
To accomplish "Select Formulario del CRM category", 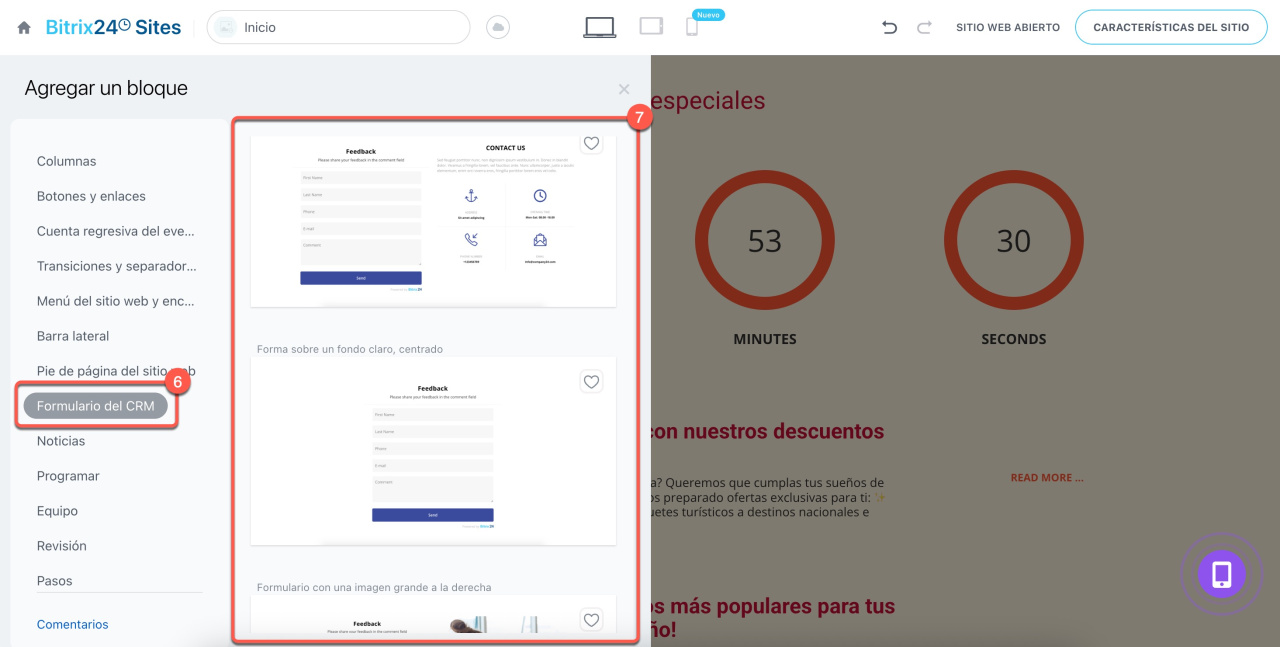I will tap(96, 406).
